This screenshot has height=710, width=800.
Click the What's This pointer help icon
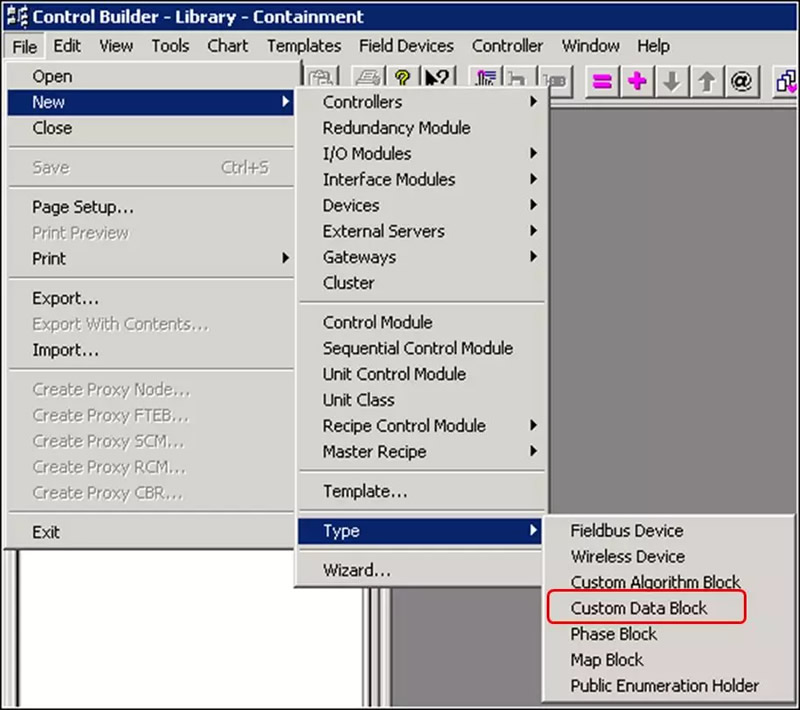coord(437,78)
